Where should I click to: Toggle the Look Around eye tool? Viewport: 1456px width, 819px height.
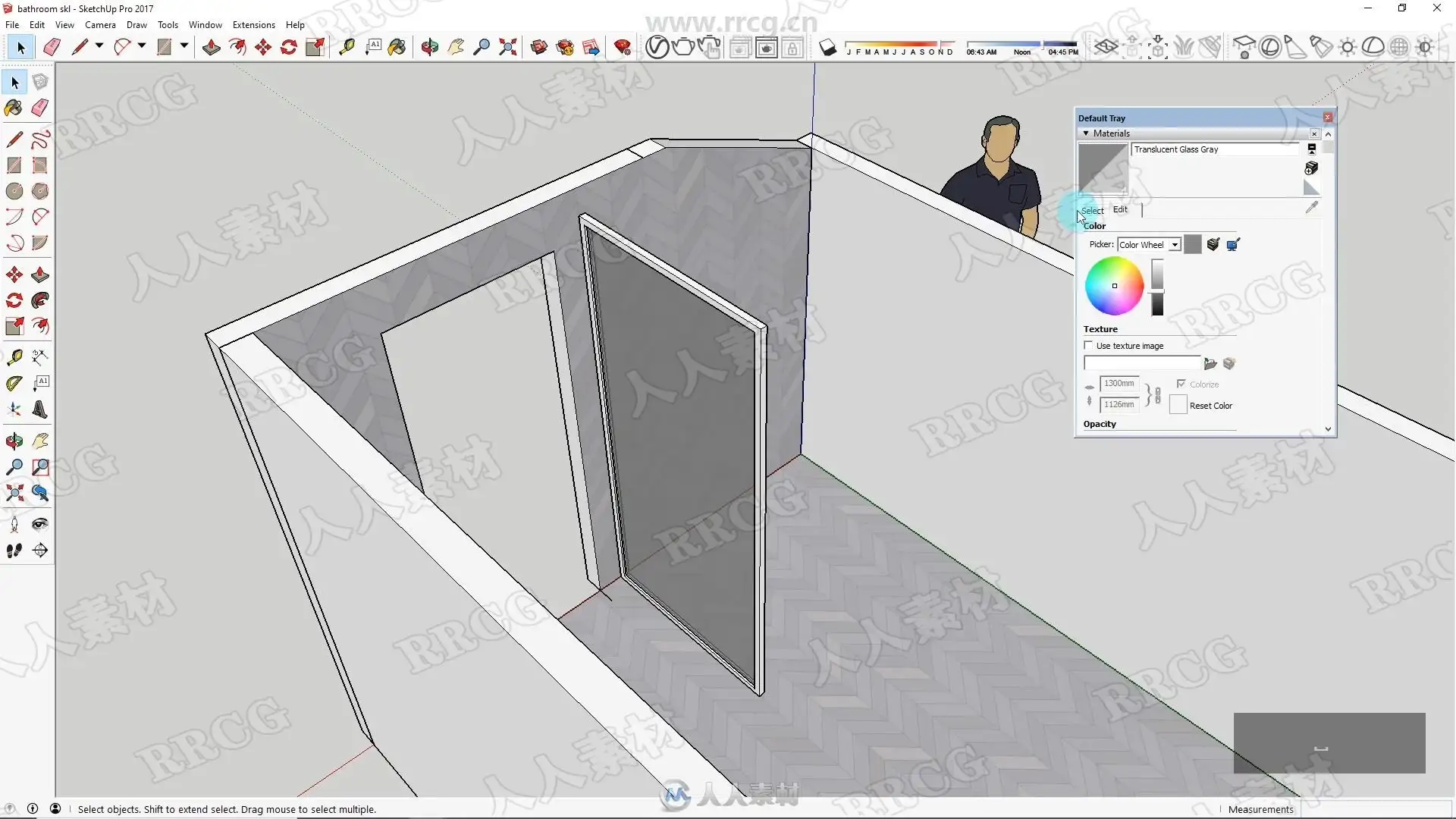pyautogui.click(x=40, y=525)
